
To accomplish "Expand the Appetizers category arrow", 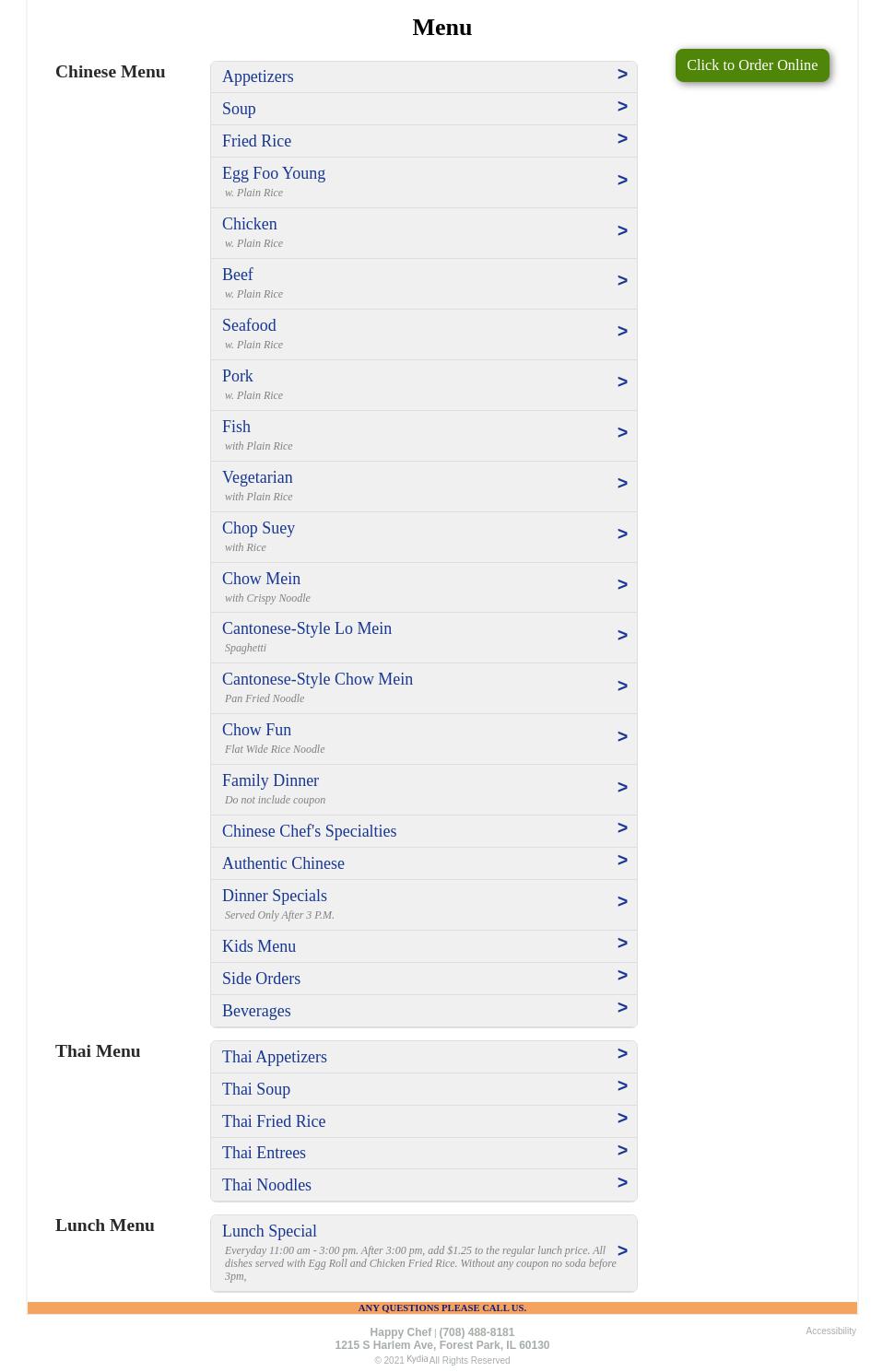I will 622,75.
